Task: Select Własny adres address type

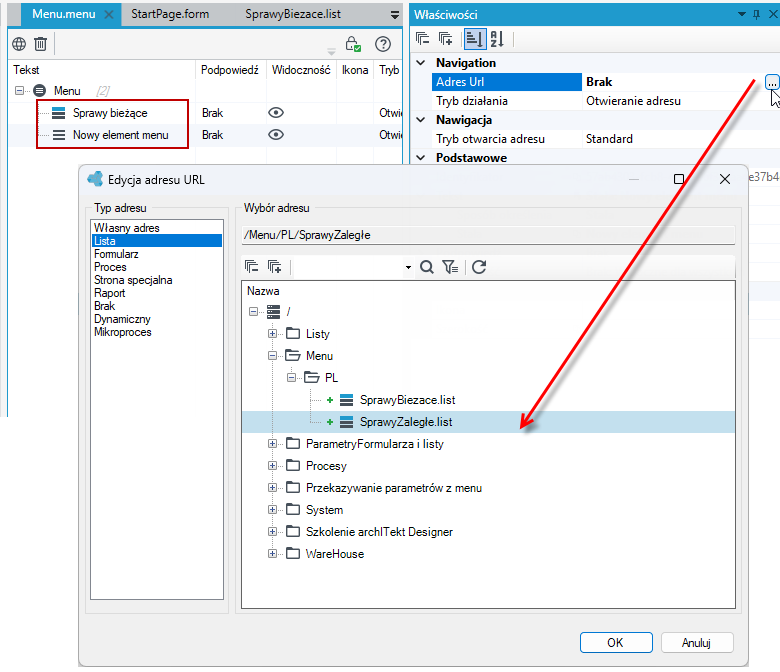Action: tap(127, 228)
